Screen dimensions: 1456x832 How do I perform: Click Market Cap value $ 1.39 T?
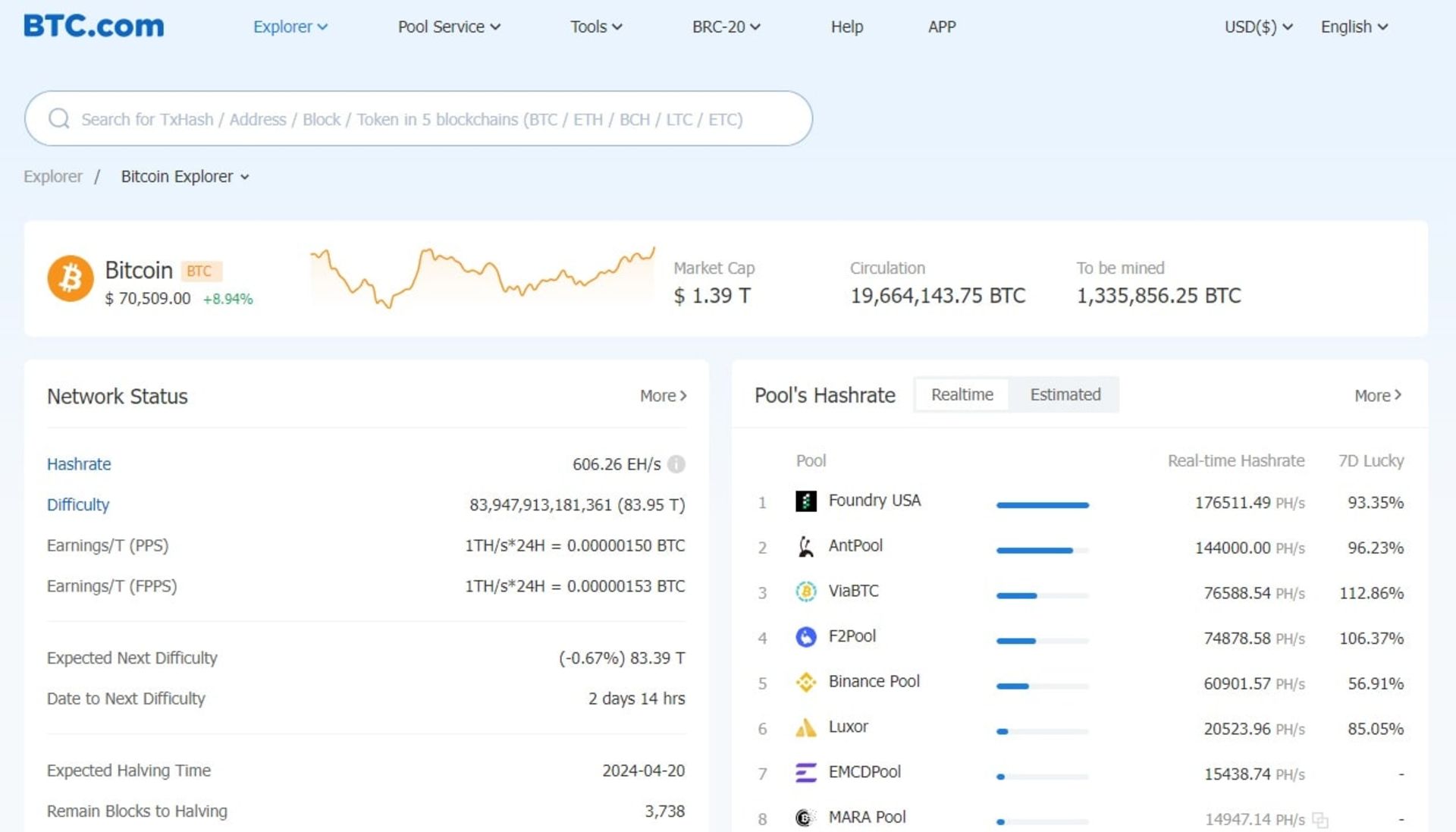712,296
